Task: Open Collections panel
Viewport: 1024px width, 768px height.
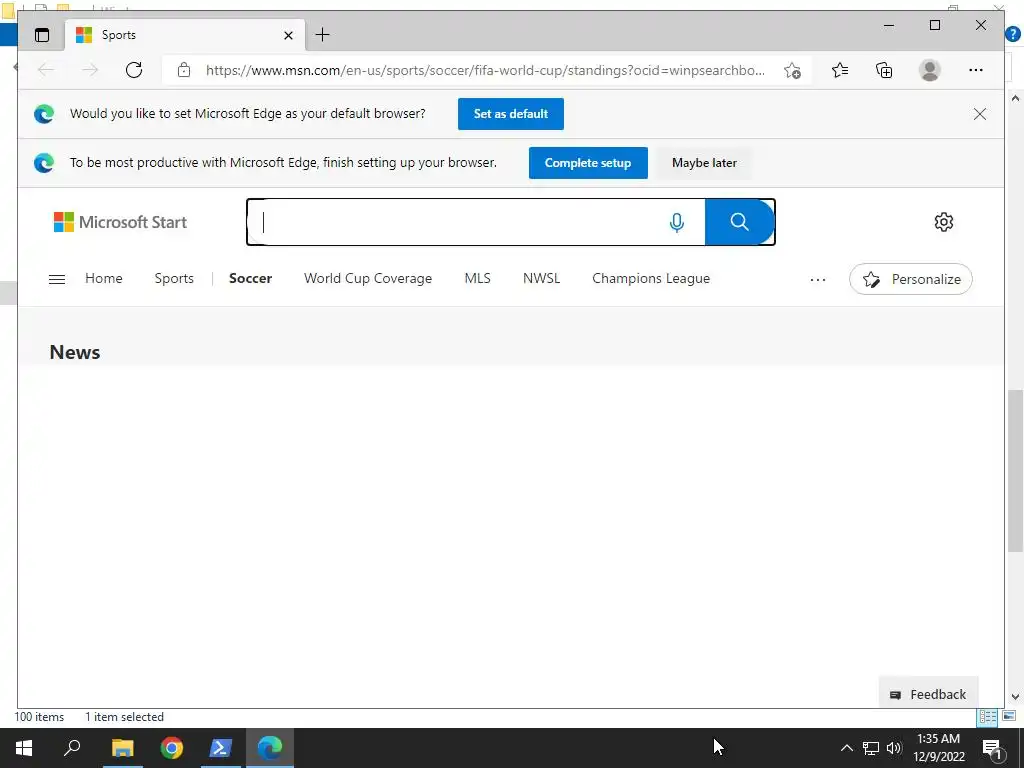Action: click(x=884, y=70)
